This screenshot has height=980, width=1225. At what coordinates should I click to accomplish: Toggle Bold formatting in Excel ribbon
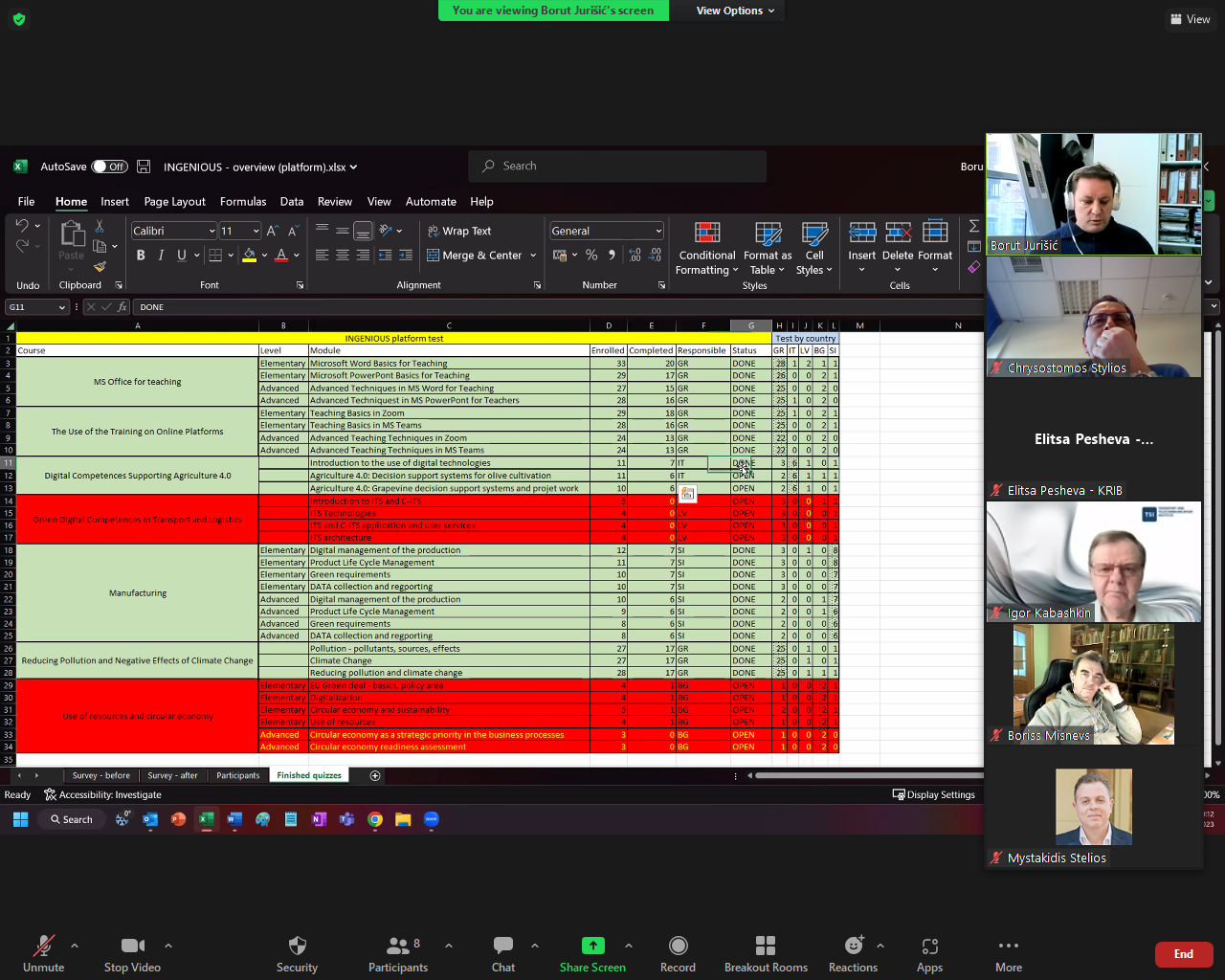click(x=141, y=256)
